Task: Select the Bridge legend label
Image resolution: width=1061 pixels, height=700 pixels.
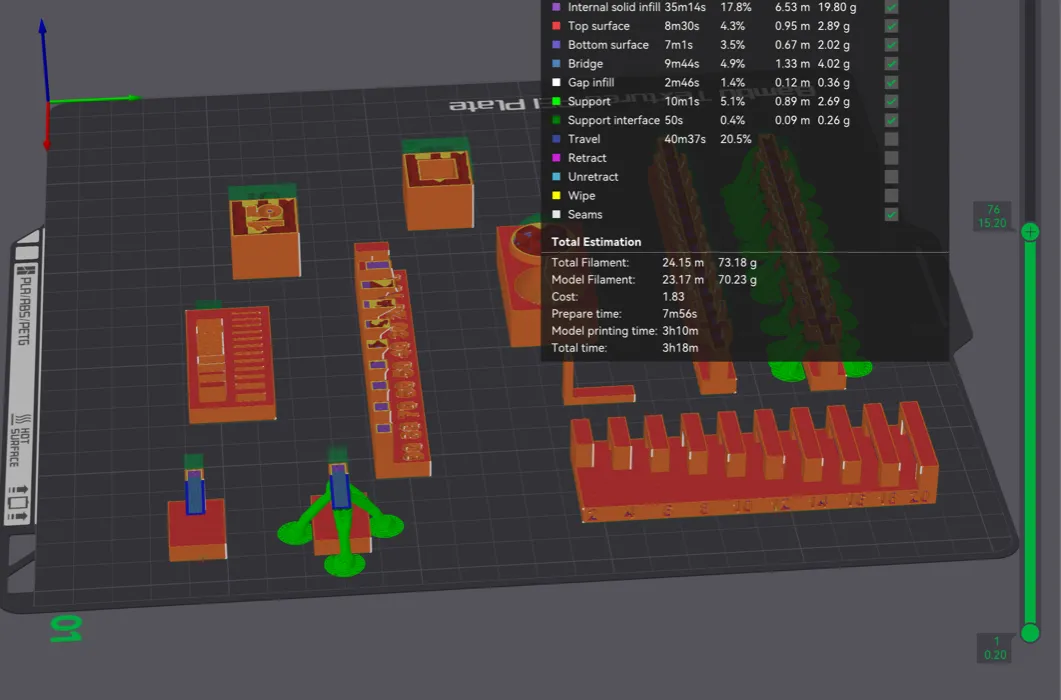Action: tap(585, 64)
